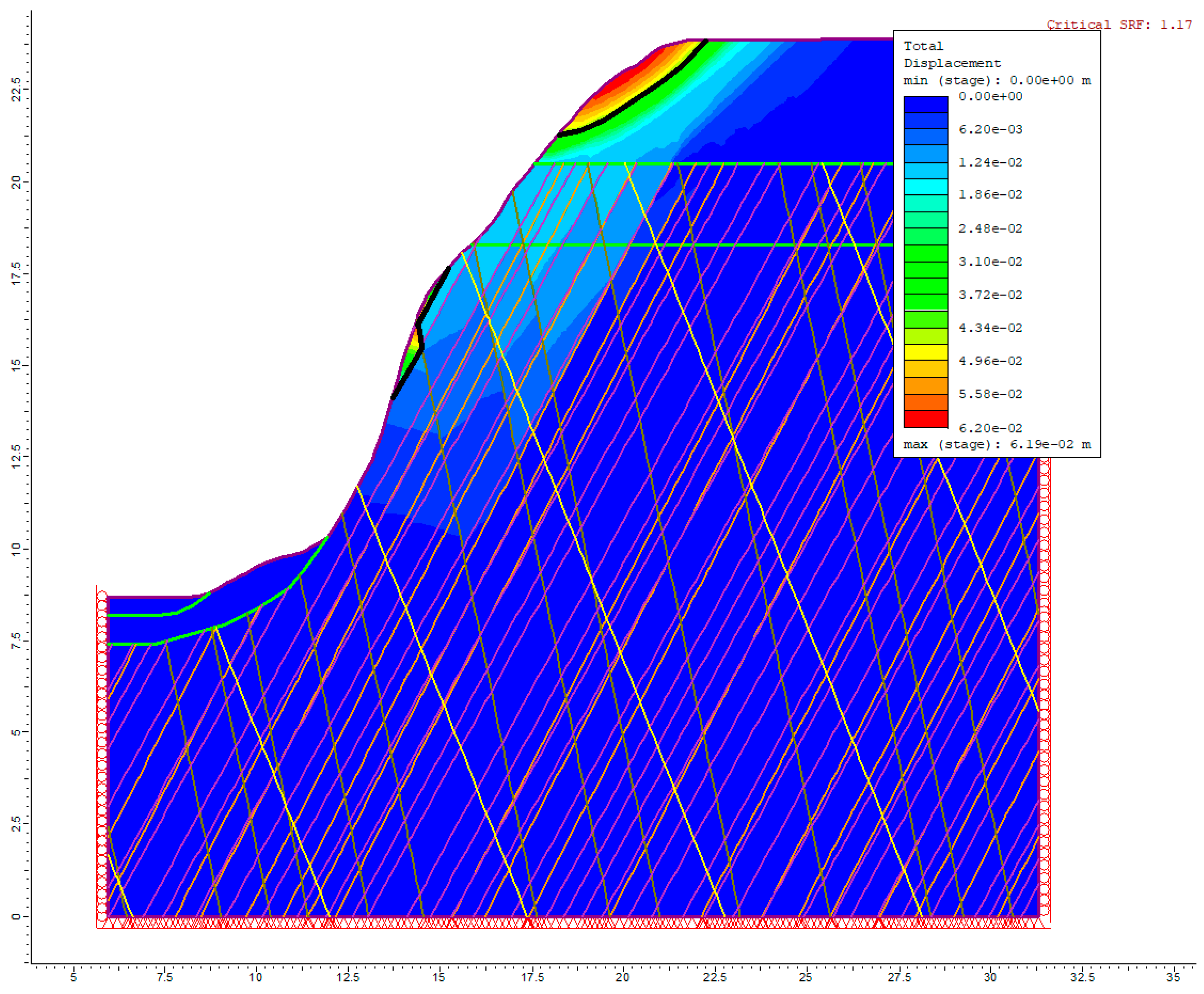Click the red pin restraints along the bottom boundary
This screenshot has height=994, width=1204.
pyautogui.click(x=572, y=923)
